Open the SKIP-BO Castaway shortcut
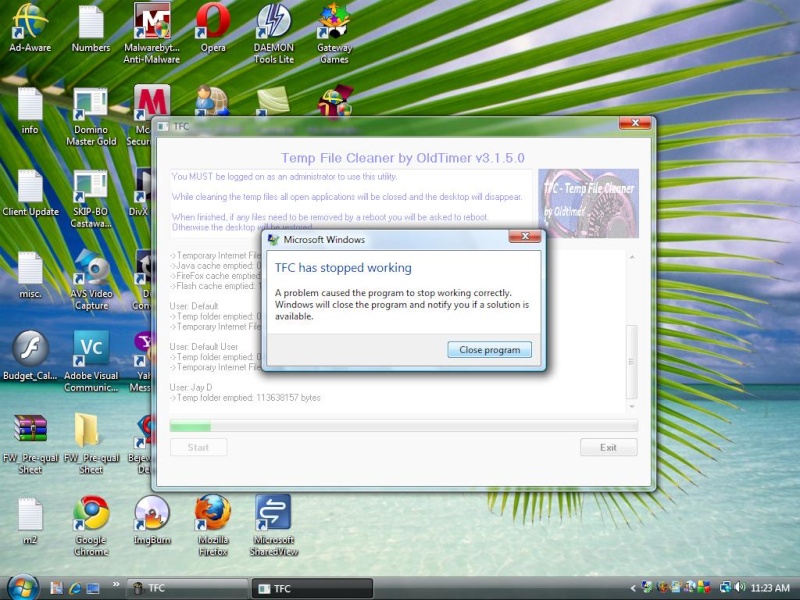 (91, 199)
